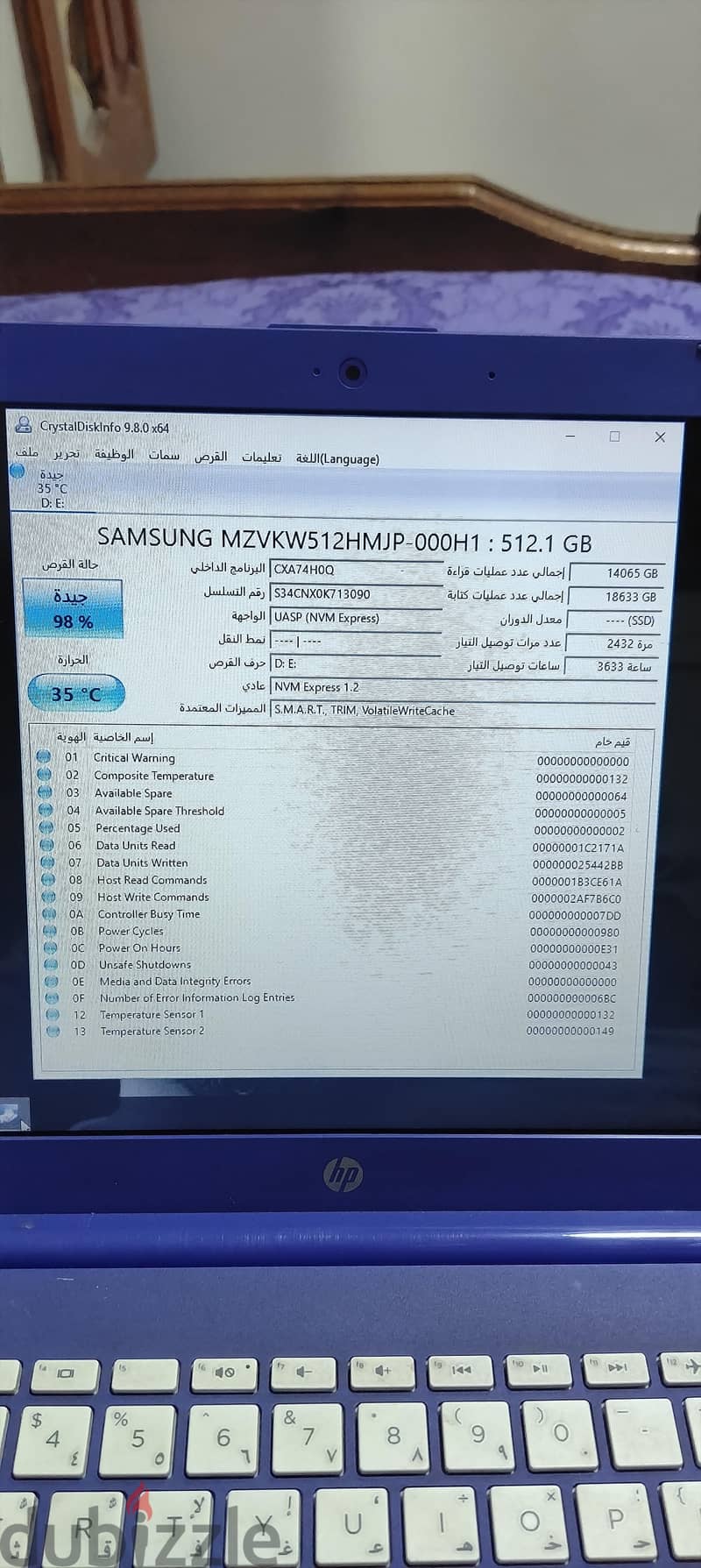Click the إسم الخاصية attribute name column header
The height and width of the screenshot is (1568, 701).
click(x=124, y=737)
